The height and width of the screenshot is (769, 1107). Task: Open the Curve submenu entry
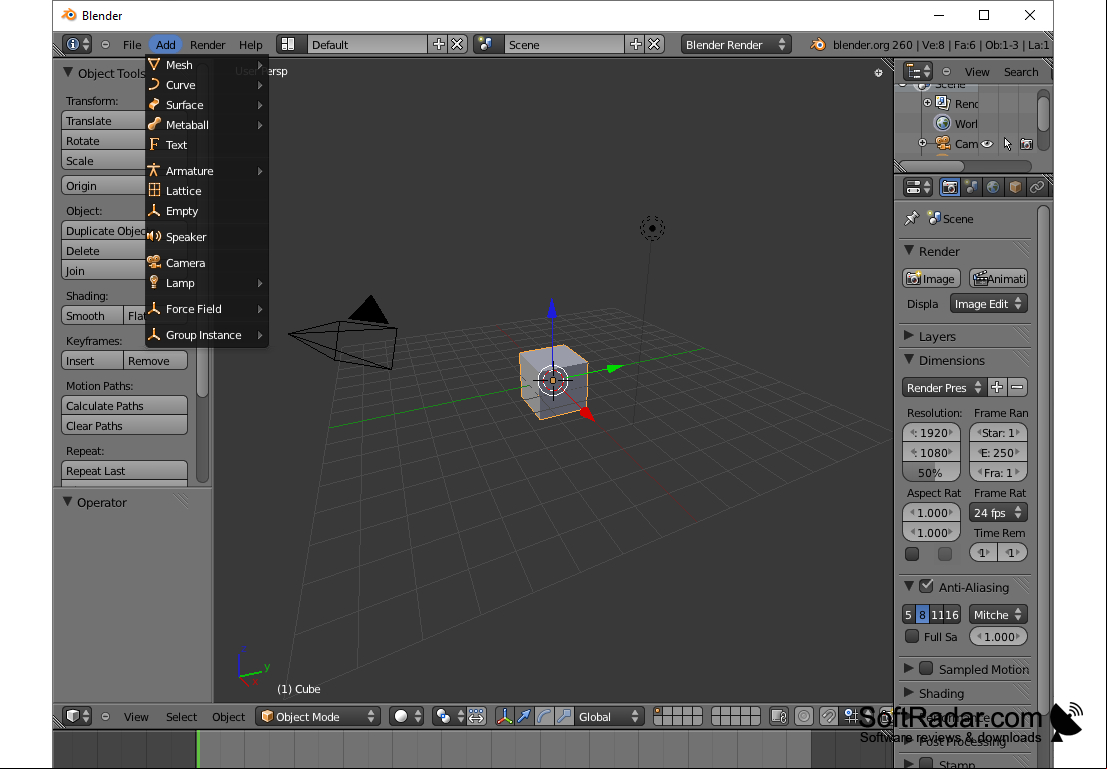click(x=206, y=85)
